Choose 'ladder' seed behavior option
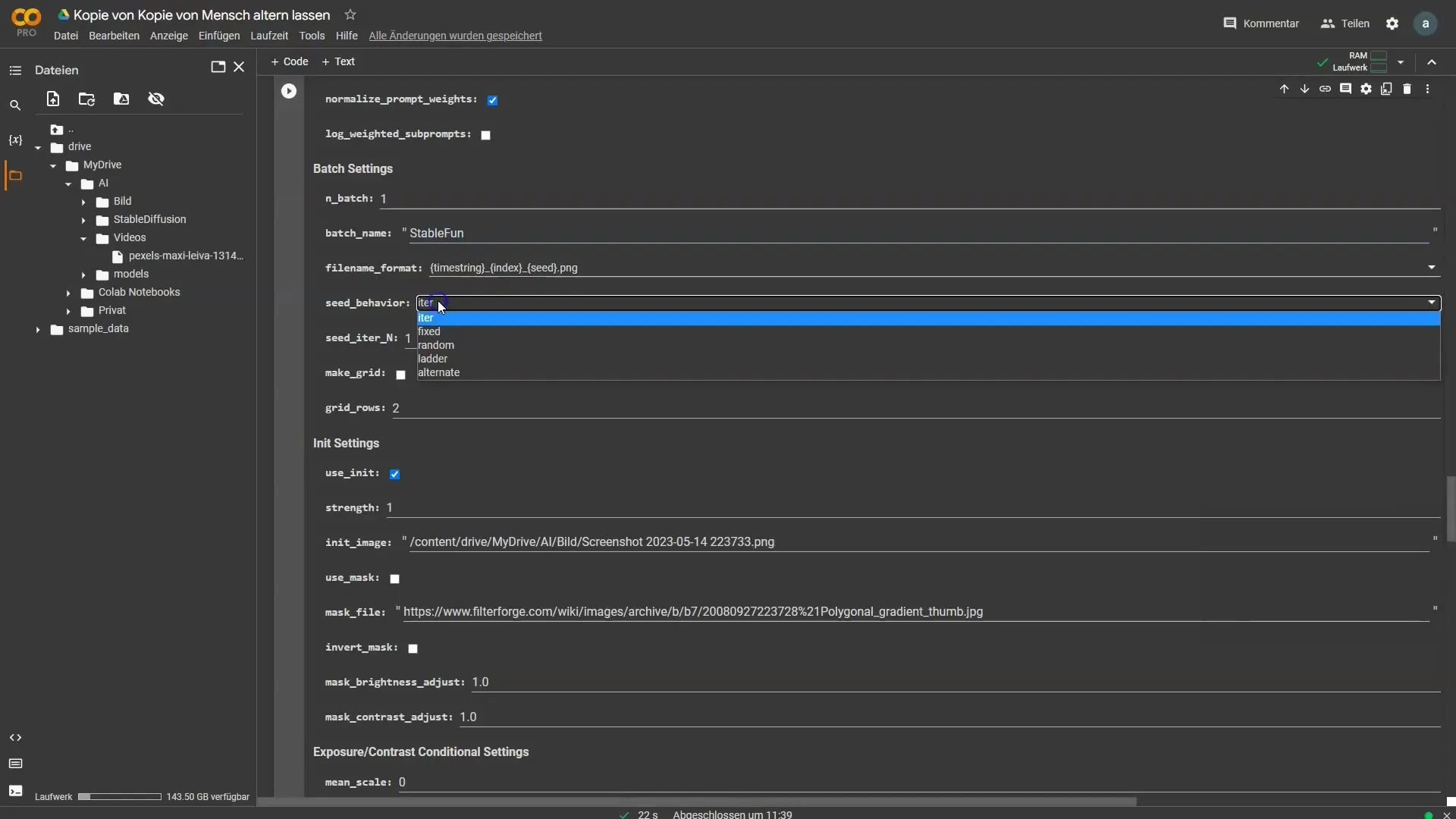The width and height of the screenshot is (1456, 819). tap(928, 359)
